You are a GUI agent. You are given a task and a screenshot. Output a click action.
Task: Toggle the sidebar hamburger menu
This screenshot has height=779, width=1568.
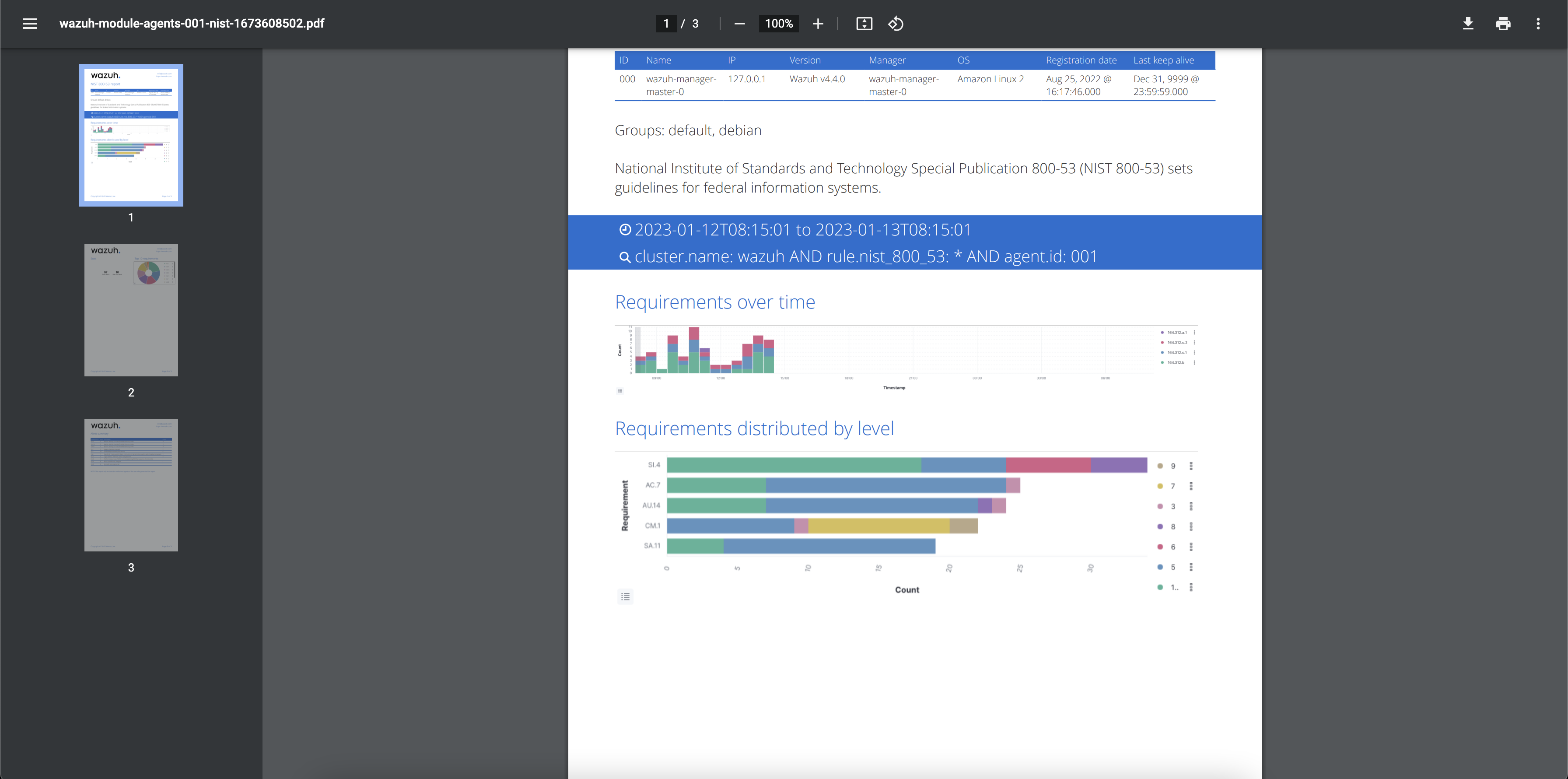pyautogui.click(x=29, y=24)
